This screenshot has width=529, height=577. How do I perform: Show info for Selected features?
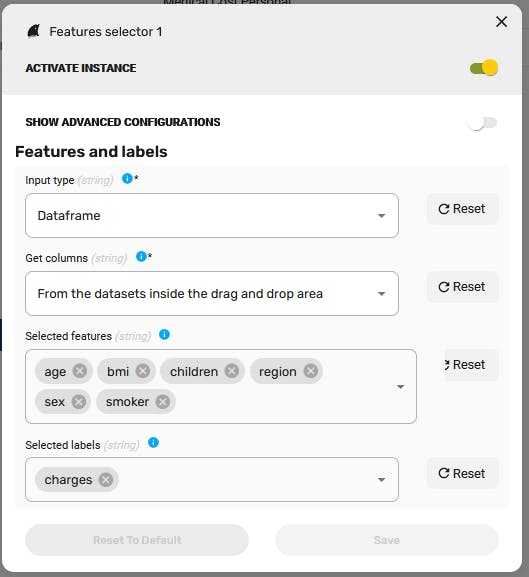(x=164, y=334)
